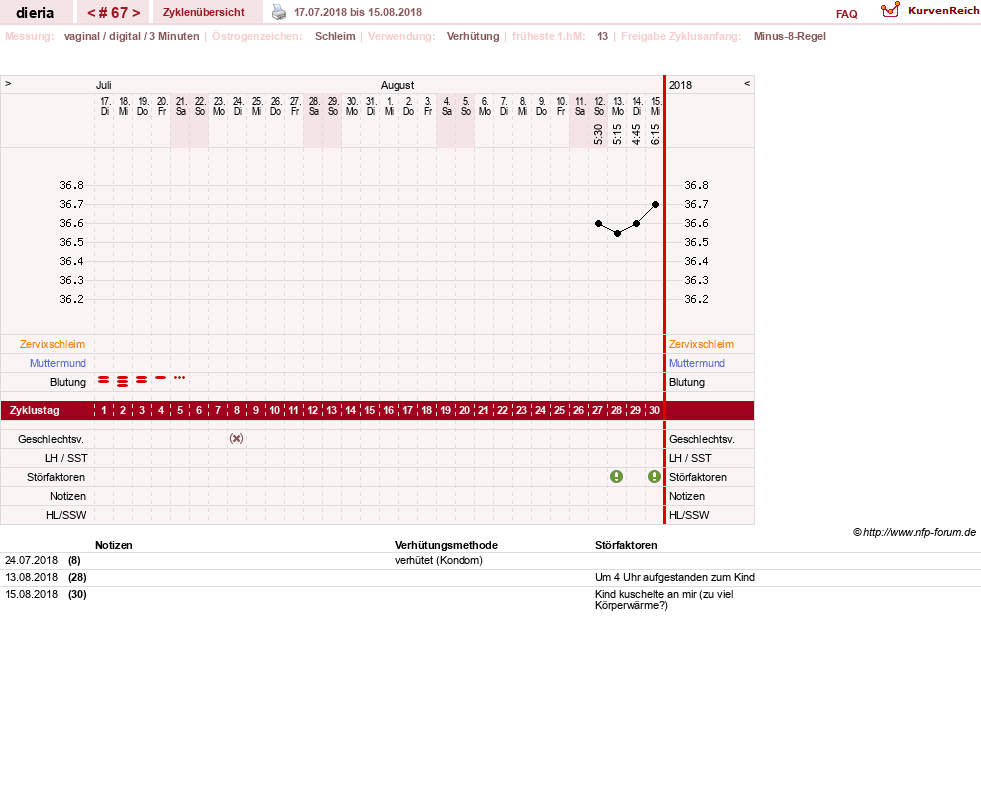Click the 'Minus-8-Regel' value

pos(790,36)
